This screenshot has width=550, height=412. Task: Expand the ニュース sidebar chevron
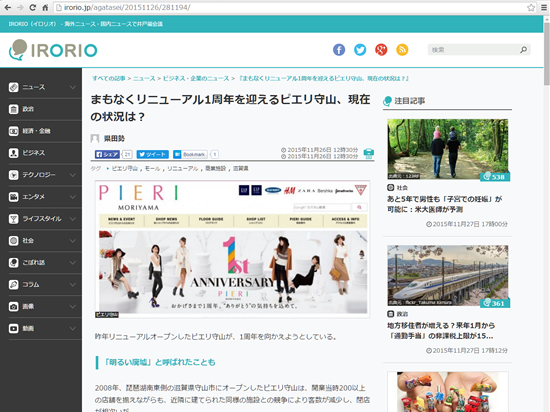(73, 87)
